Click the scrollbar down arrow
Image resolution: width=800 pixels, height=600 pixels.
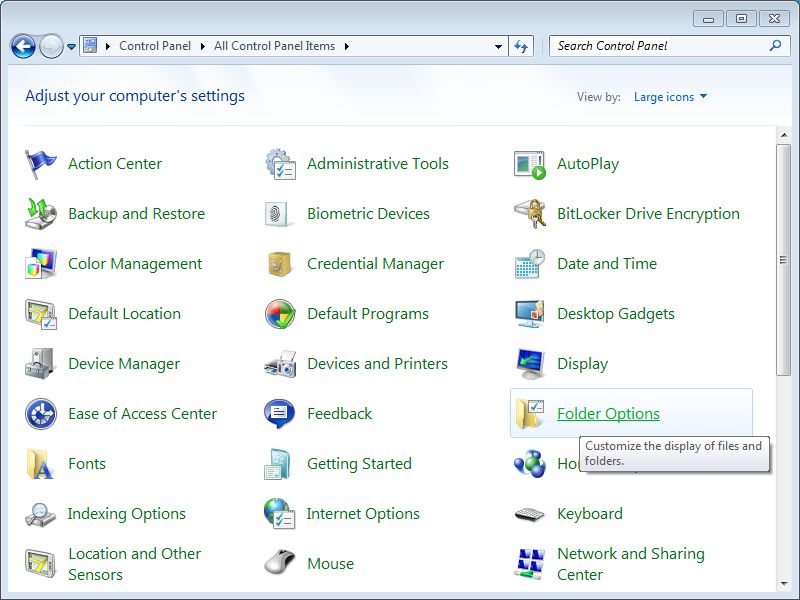pos(783,584)
